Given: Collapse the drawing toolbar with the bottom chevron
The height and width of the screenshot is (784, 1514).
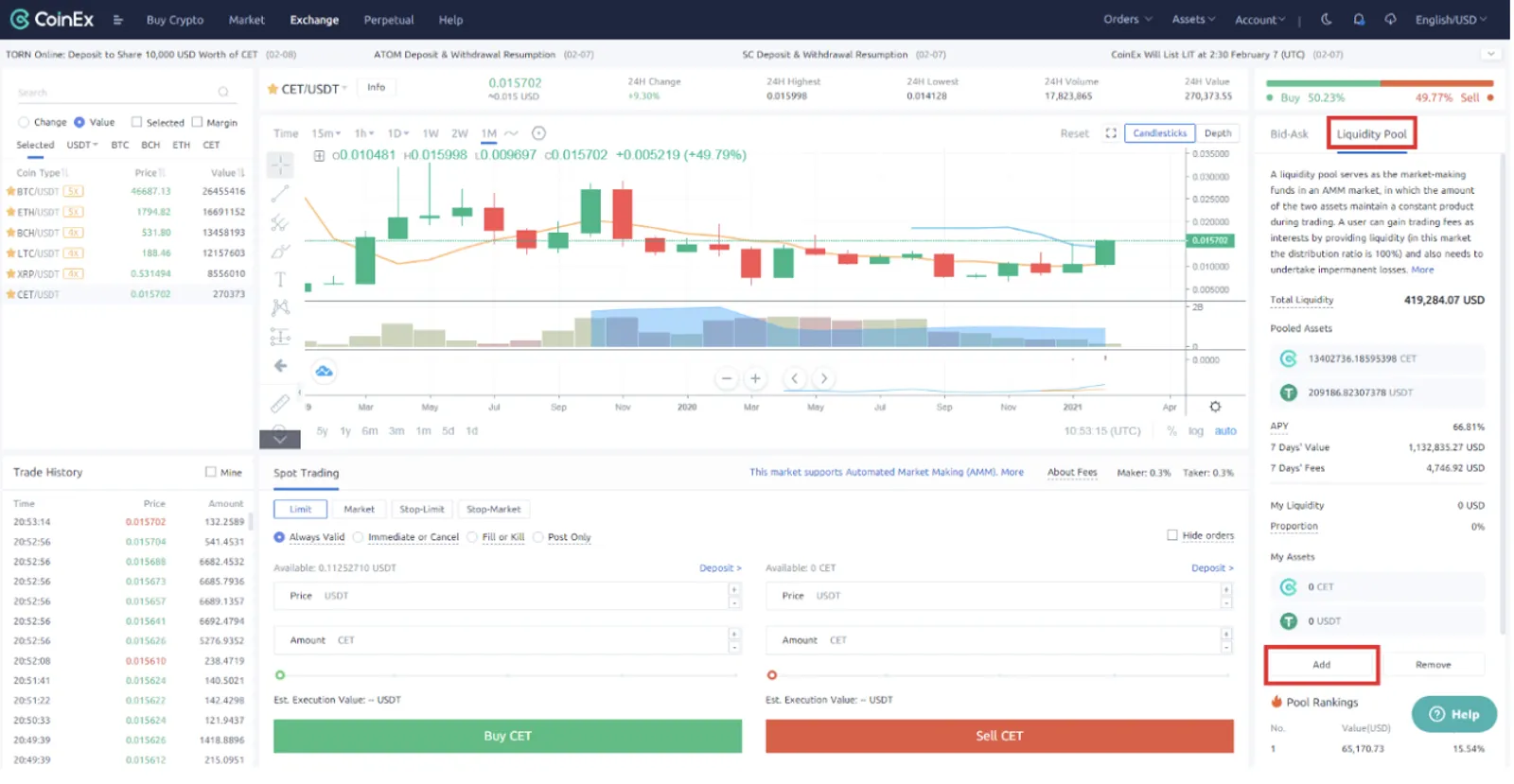Looking at the screenshot, I should coord(280,440).
